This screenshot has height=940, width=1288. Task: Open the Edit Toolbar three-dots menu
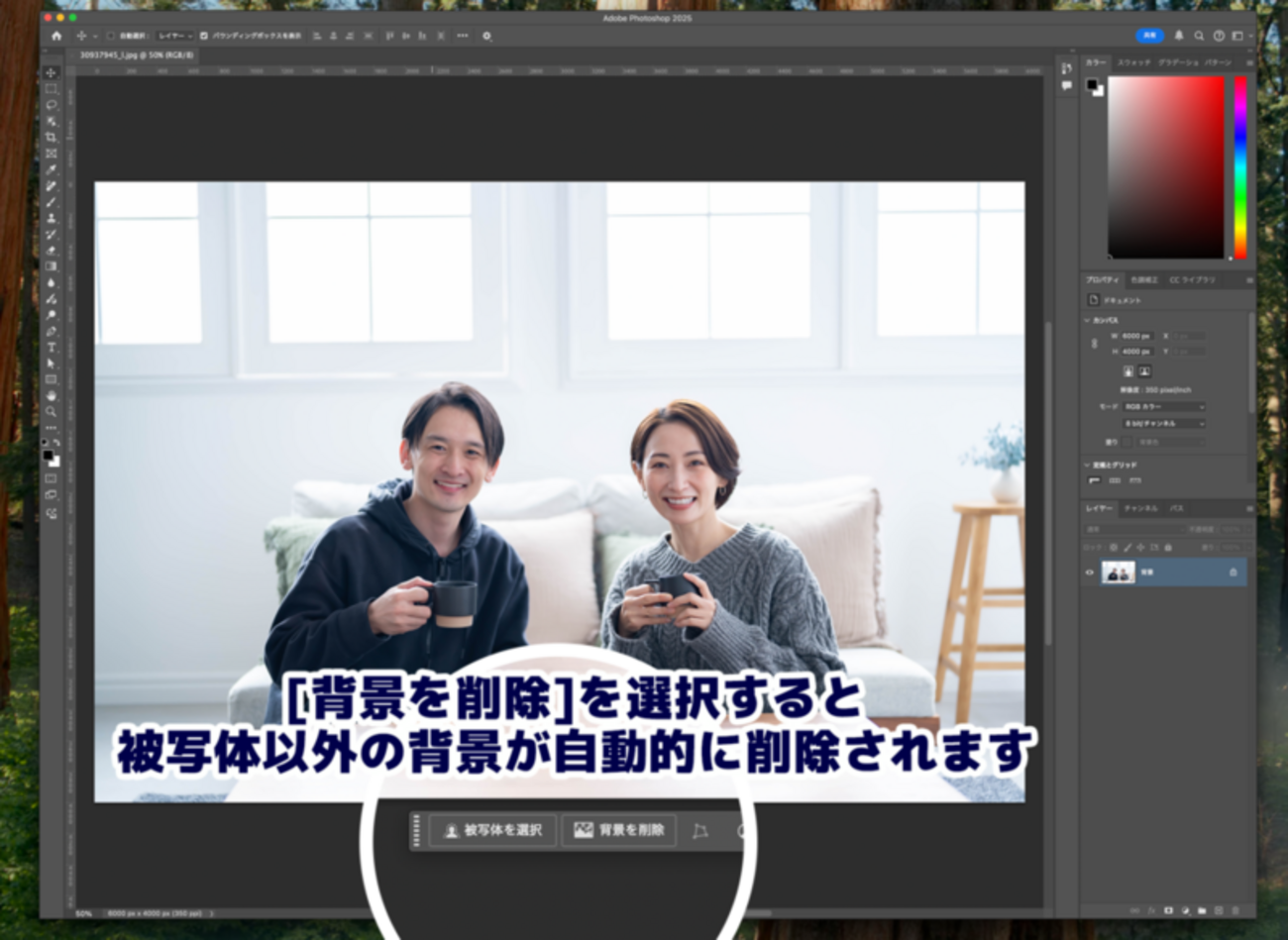pyautogui.click(x=52, y=428)
